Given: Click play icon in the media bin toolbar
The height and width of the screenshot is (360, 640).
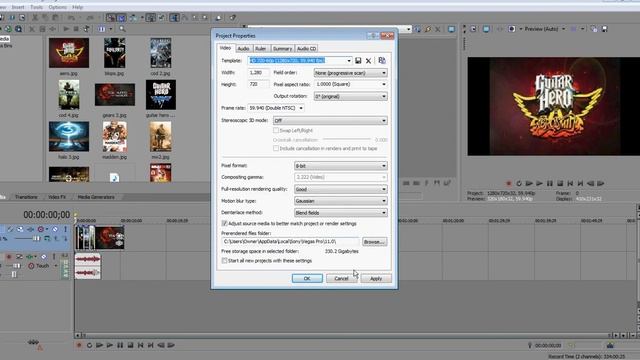Looking at the screenshot, I should pyautogui.click(x=66, y=29).
